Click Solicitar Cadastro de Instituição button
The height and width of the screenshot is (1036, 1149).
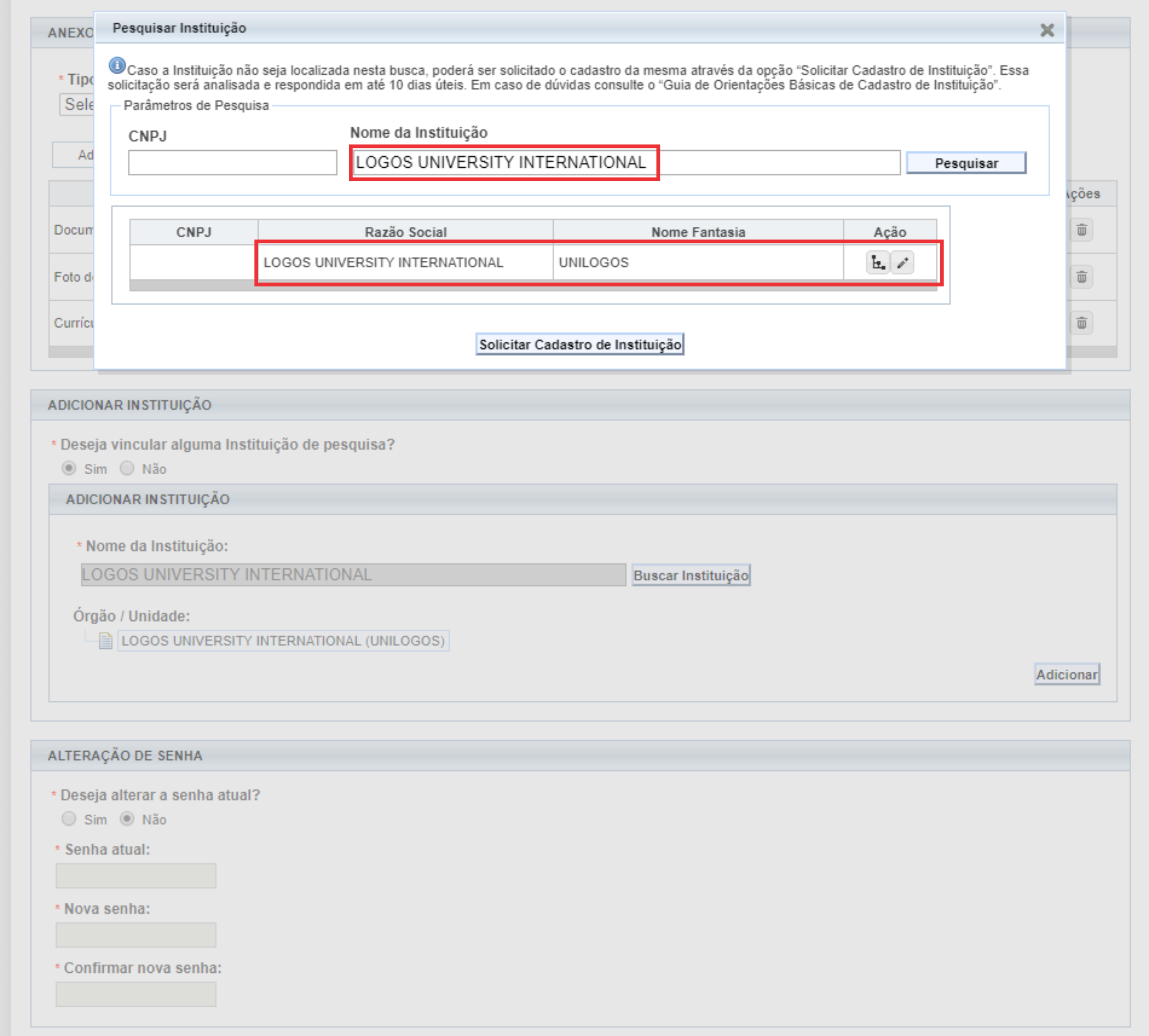pos(580,344)
